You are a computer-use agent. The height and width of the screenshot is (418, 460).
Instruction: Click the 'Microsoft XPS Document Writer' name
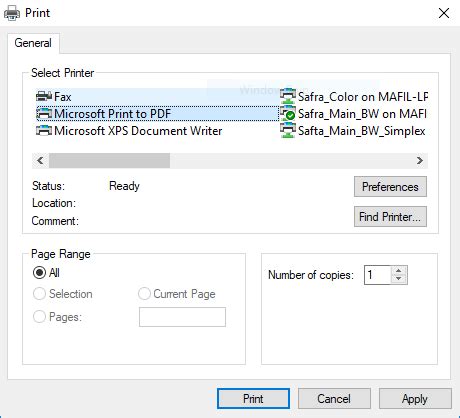[x=138, y=131]
